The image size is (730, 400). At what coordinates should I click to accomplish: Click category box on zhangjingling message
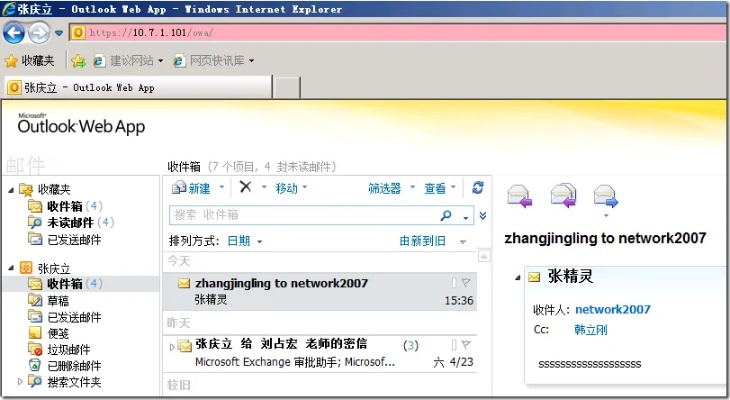[x=454, y=283]
